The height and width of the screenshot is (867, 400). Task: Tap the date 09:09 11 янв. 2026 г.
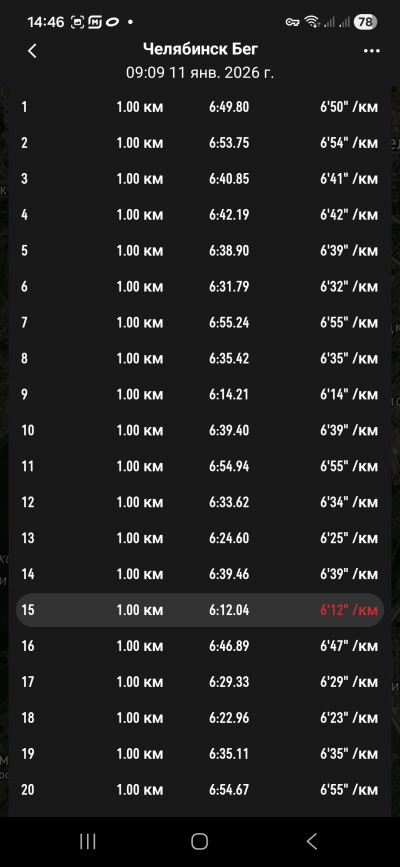(200, 72)
